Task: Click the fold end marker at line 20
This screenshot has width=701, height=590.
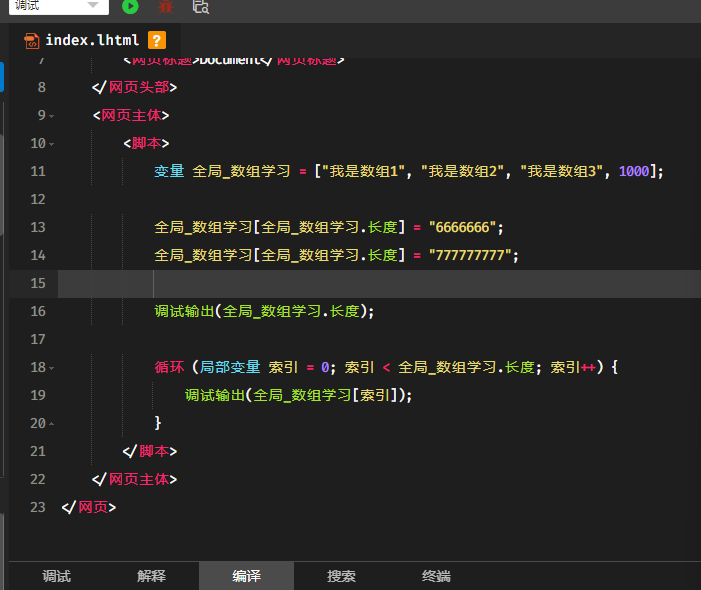Action: point(51,424)
